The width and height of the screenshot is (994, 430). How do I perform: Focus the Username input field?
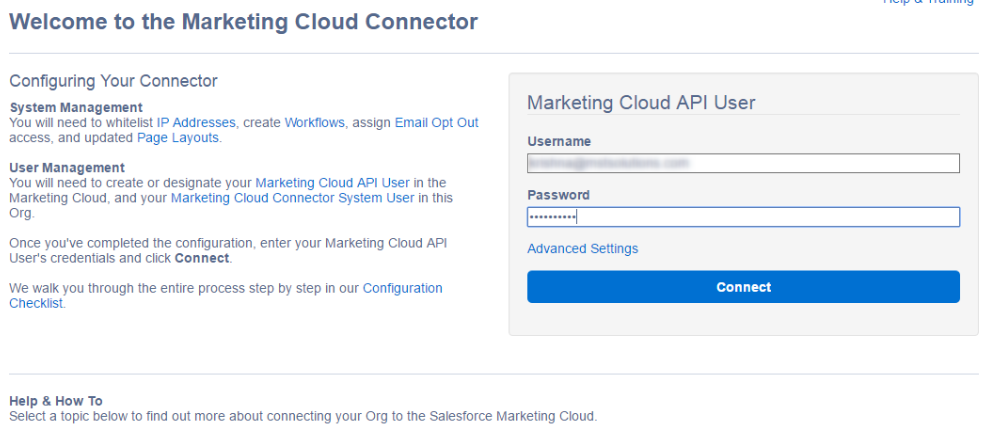(x=743, y=163)
